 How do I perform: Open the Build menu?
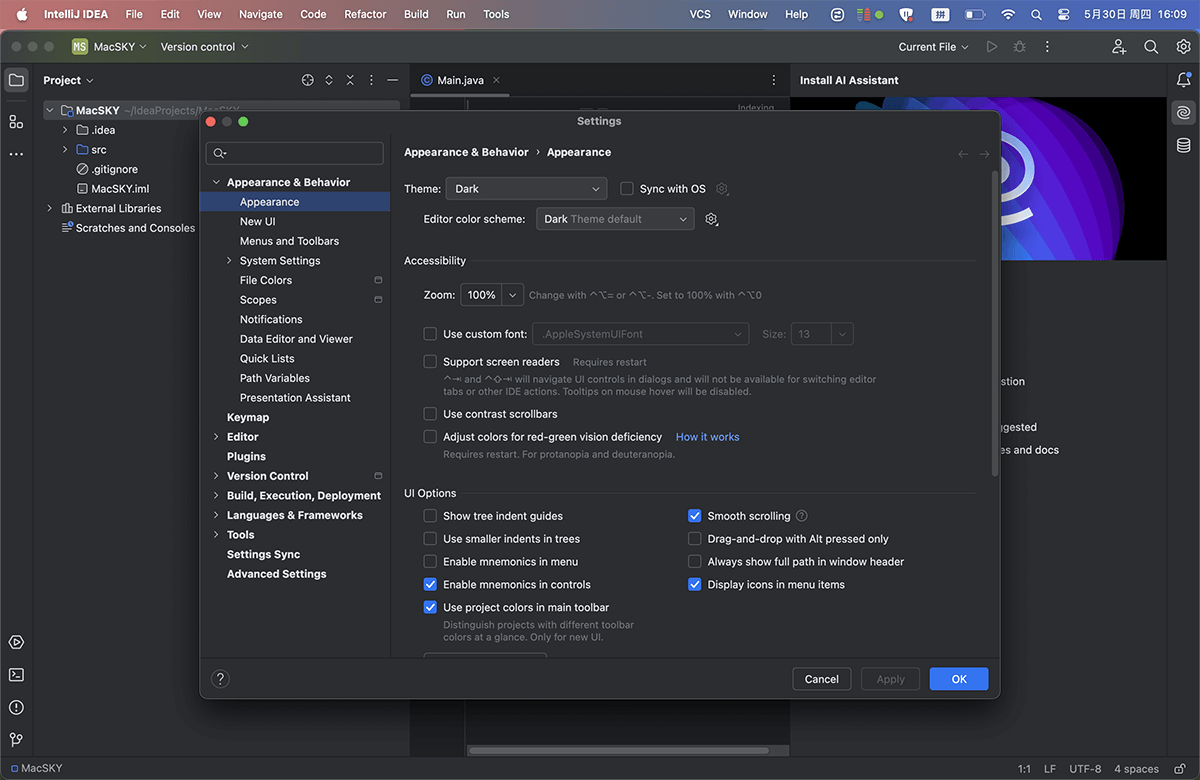pos(416,14)
